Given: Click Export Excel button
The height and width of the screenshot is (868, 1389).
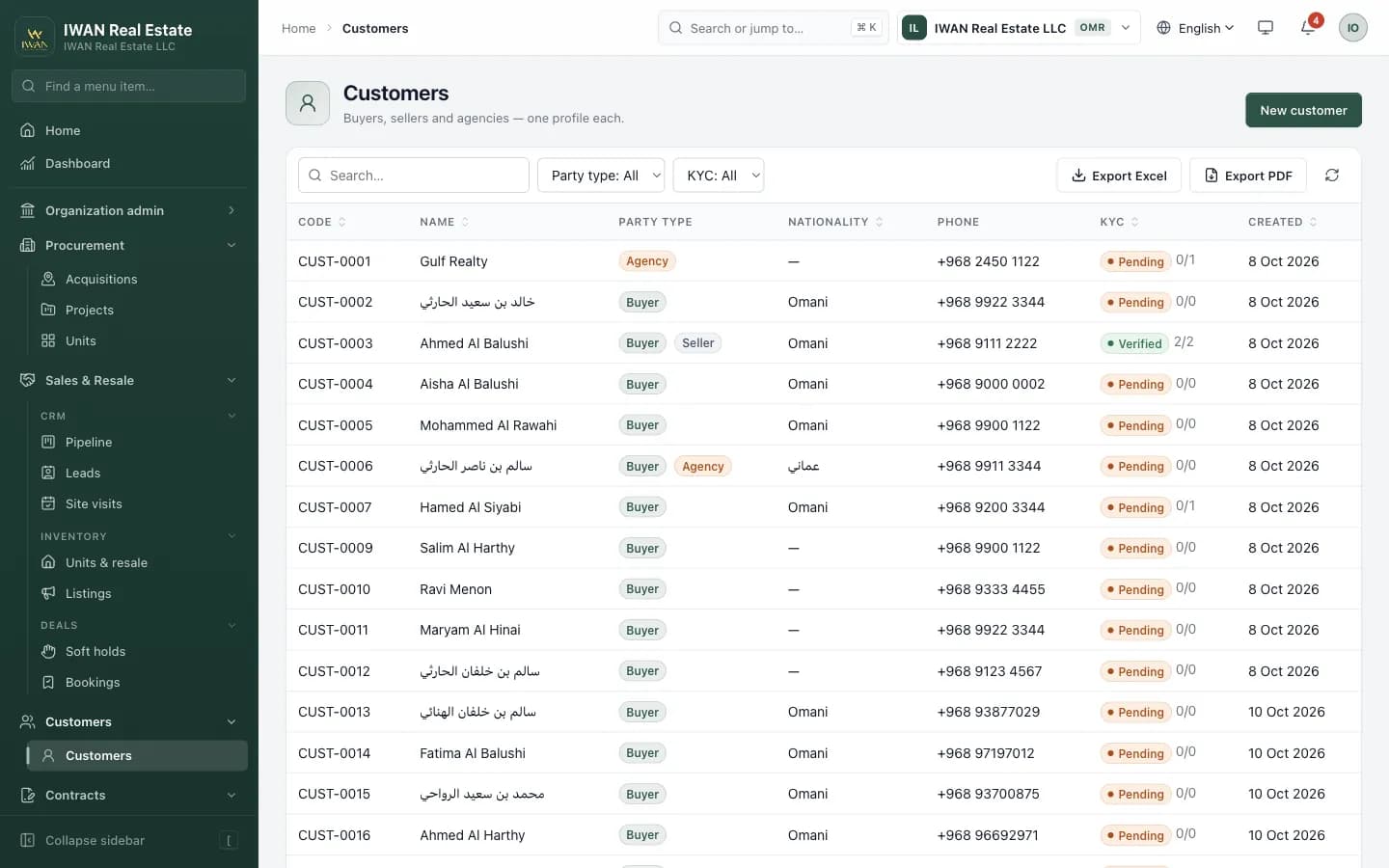Looking at the screenshot, I should click(1119, 176).
